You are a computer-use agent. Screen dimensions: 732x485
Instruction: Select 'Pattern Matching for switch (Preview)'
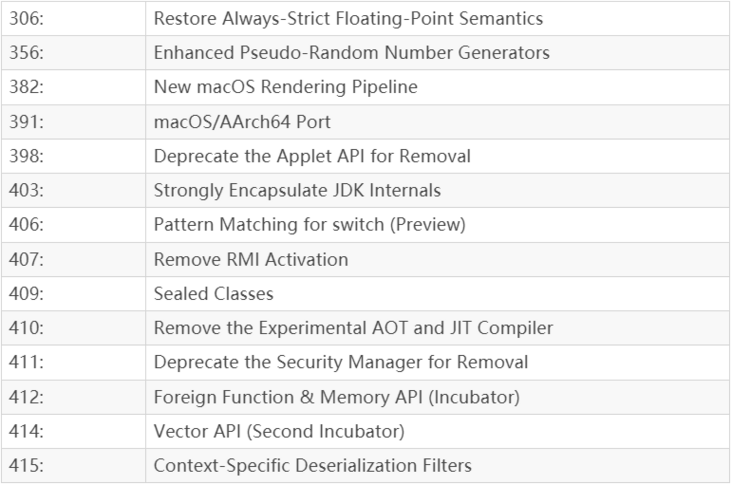(310, 225)
